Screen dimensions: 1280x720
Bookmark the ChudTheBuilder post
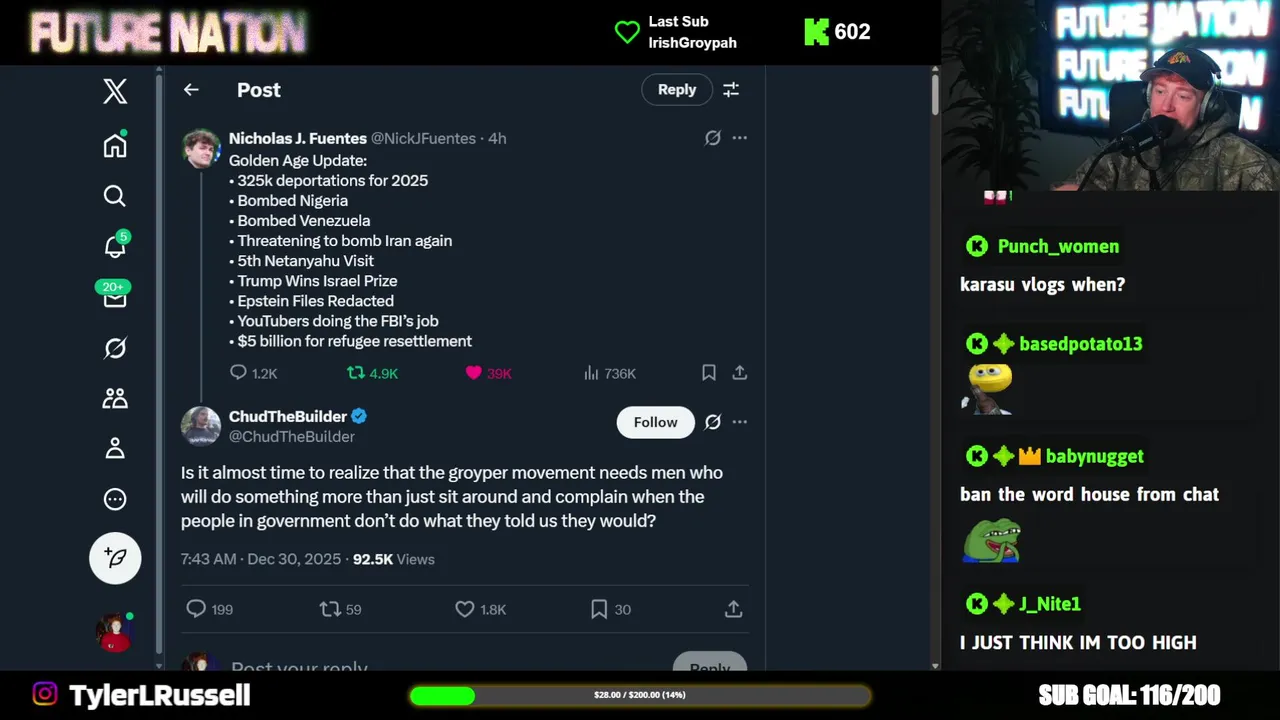pos(599,609)
